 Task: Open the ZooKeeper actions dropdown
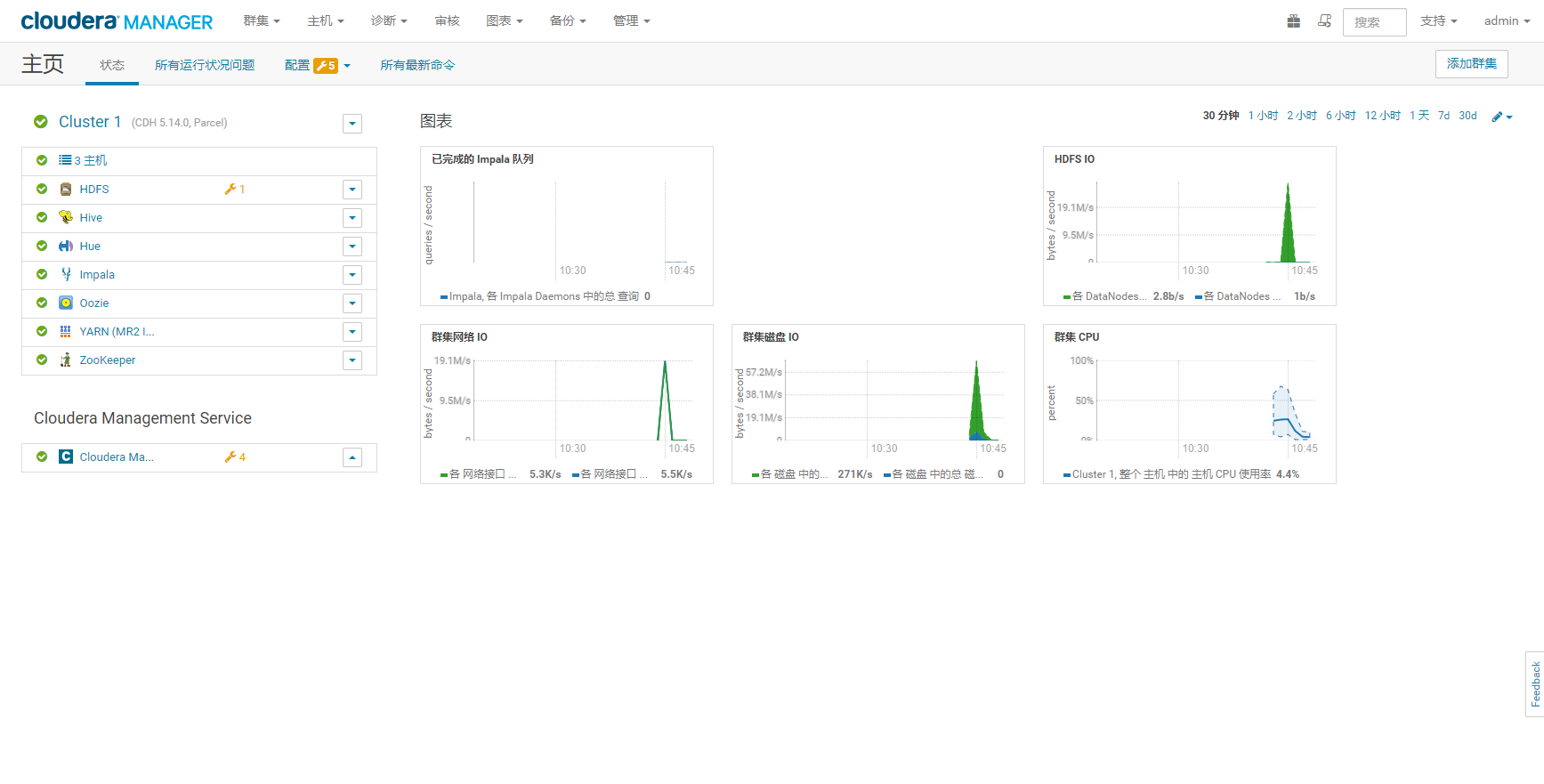pyautogui.click(x=352, y=360)
